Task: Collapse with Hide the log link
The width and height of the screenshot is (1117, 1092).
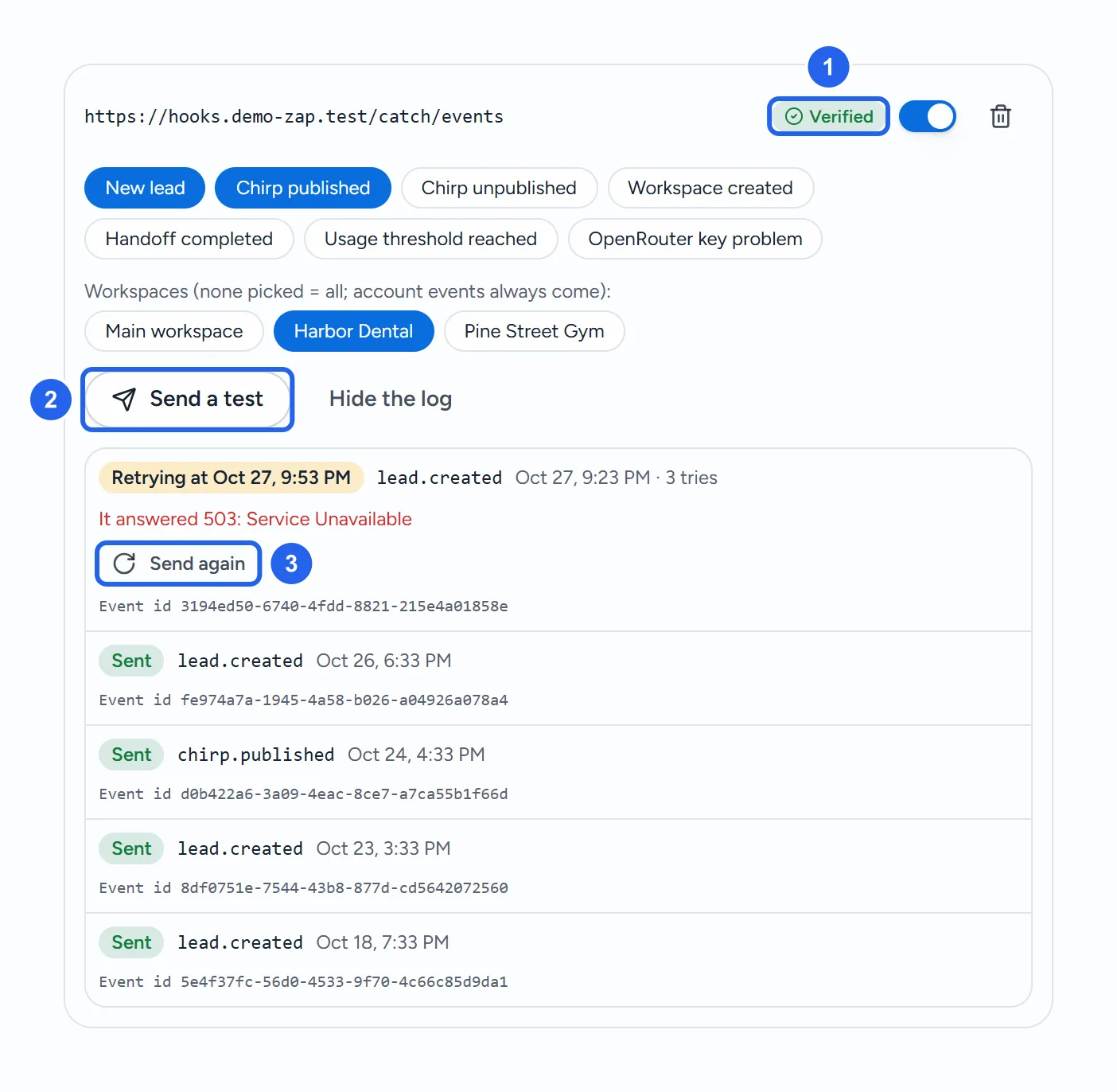Action: 391,399
